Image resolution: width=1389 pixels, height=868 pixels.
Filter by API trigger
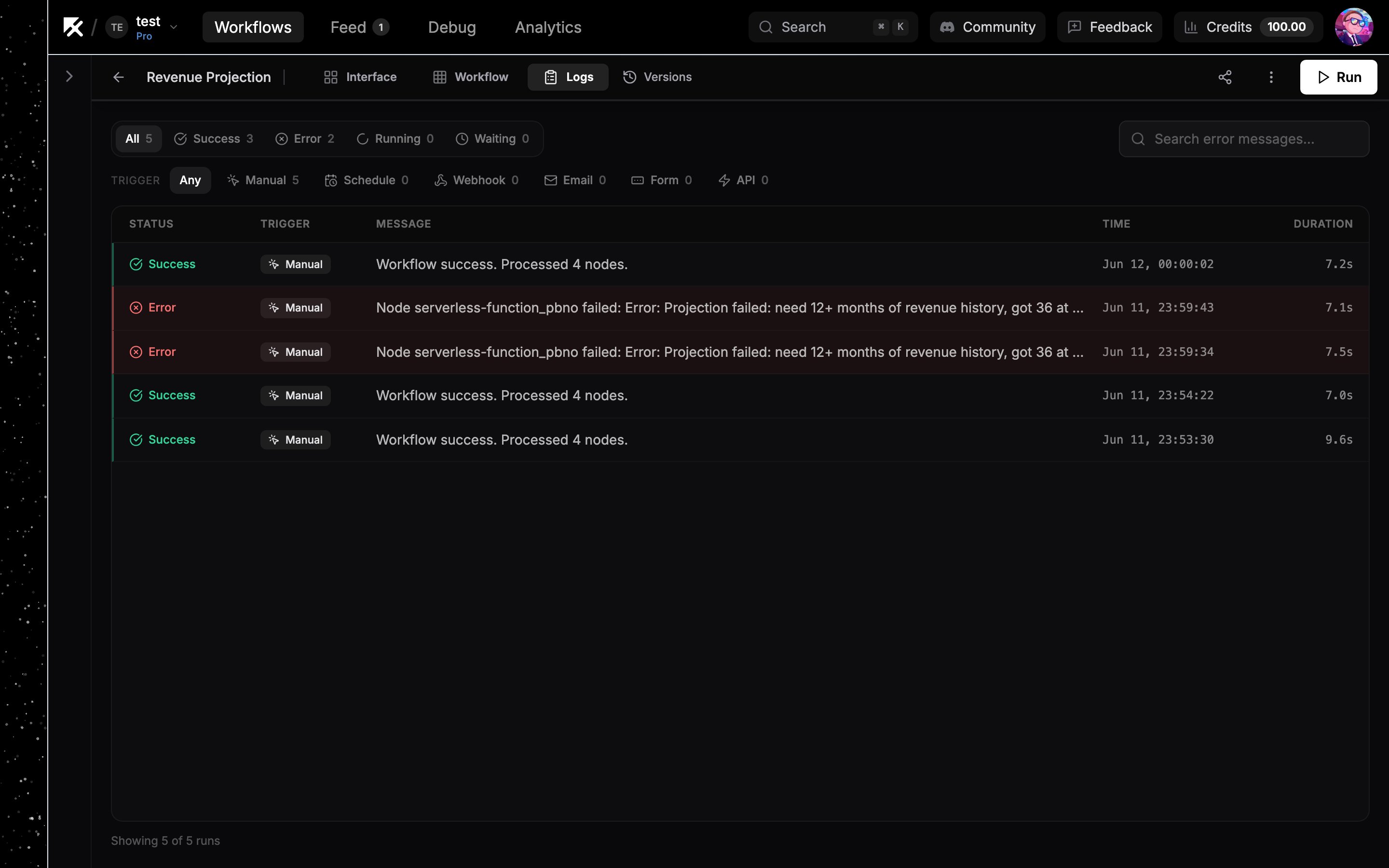pos(743,180)
